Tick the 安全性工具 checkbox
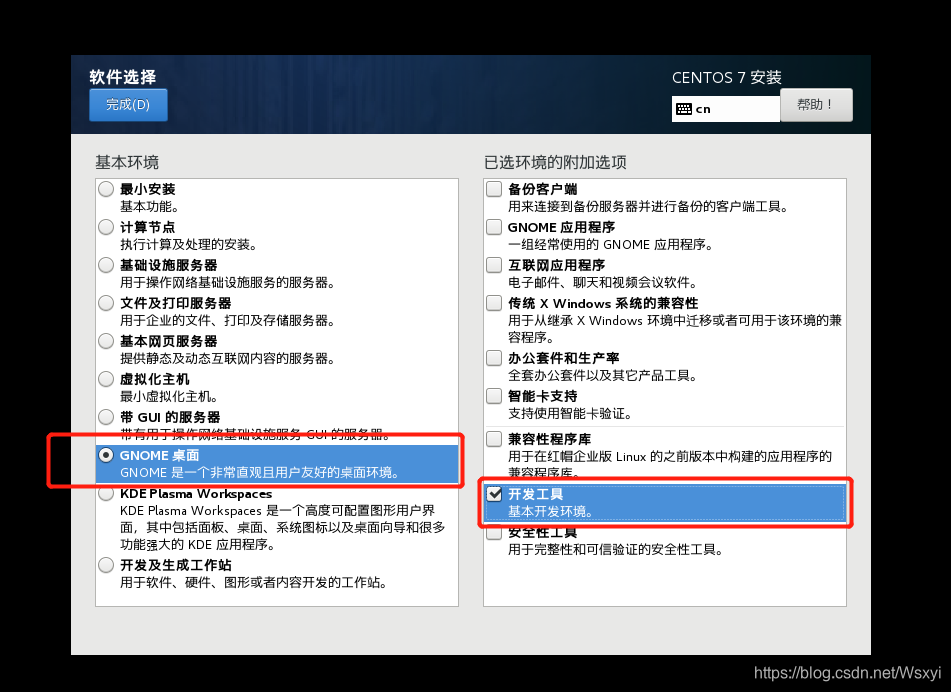951x692 pixels. 494,533
